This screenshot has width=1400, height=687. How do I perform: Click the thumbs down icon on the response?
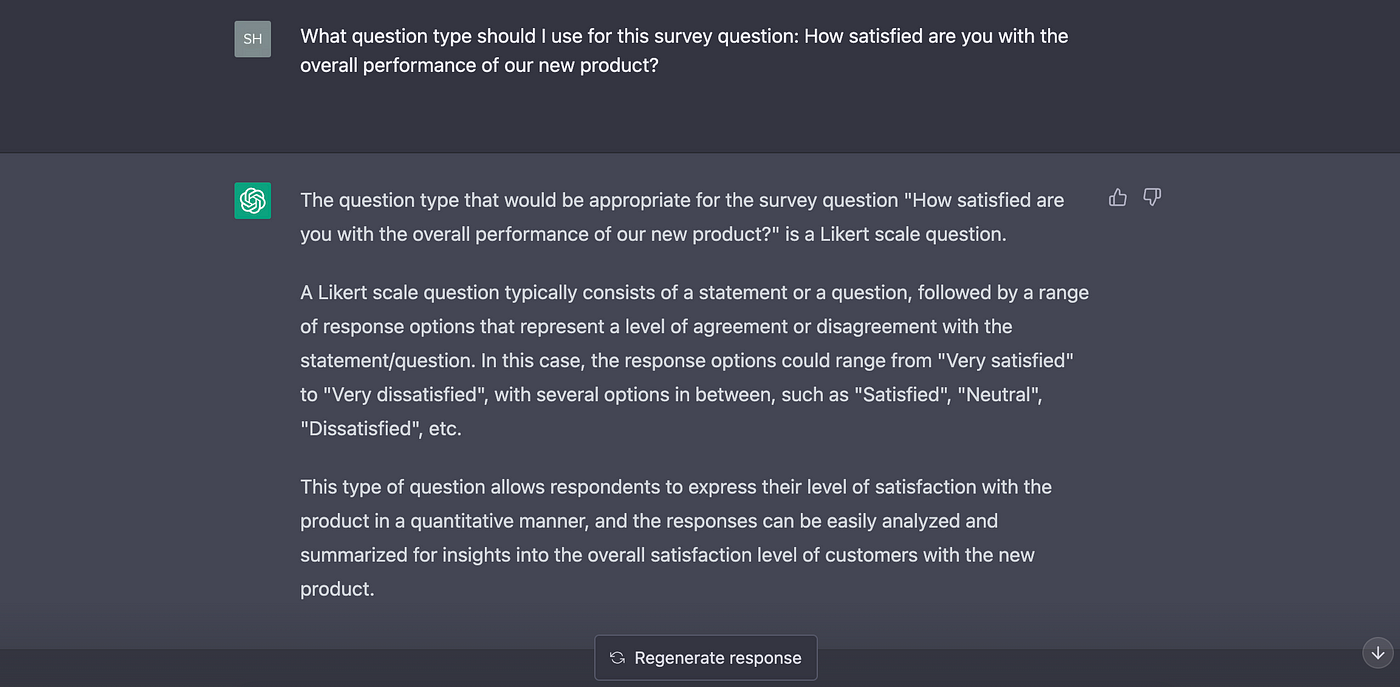pos(1152,198)
